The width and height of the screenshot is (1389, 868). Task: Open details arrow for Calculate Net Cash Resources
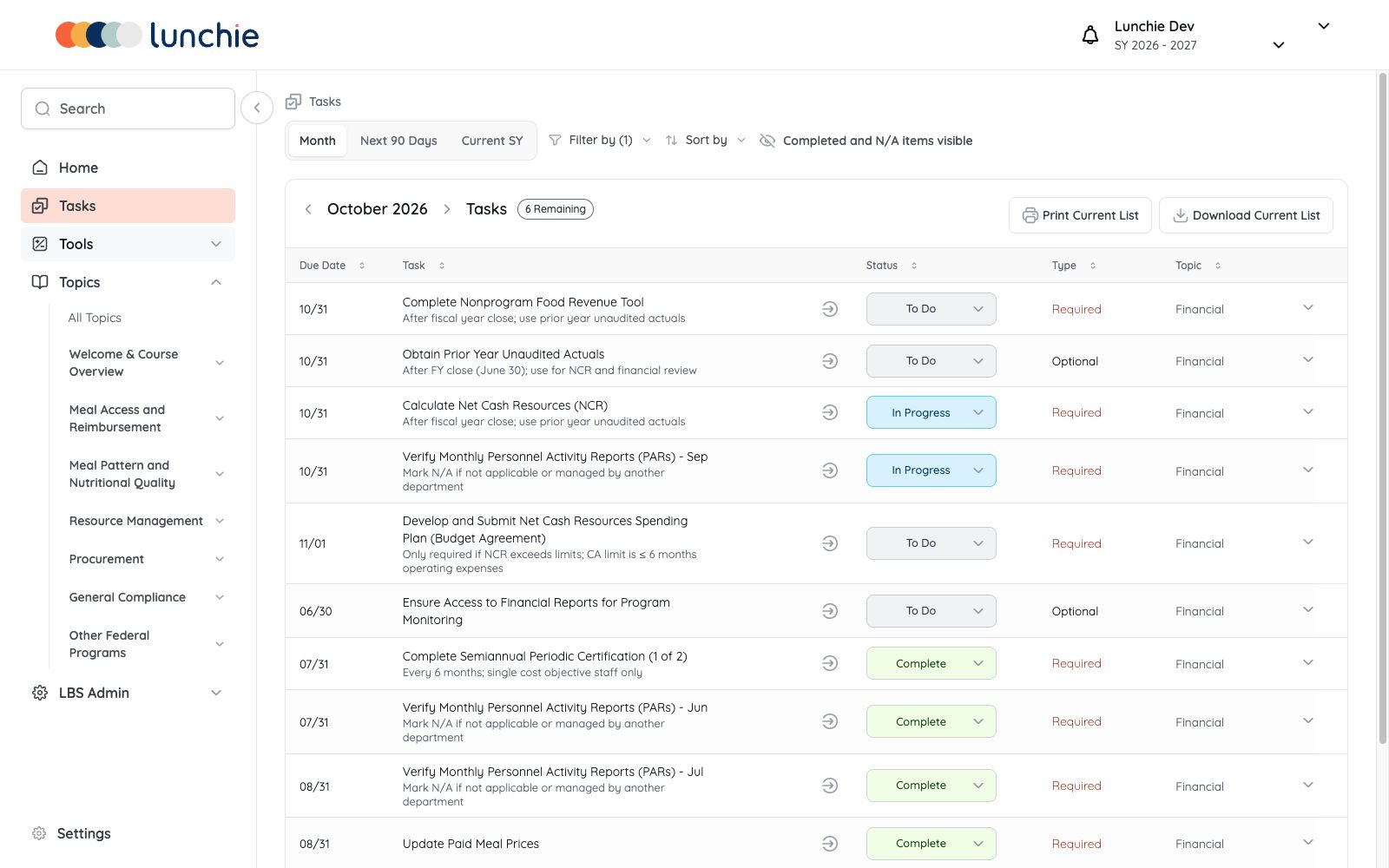[830, 412]
